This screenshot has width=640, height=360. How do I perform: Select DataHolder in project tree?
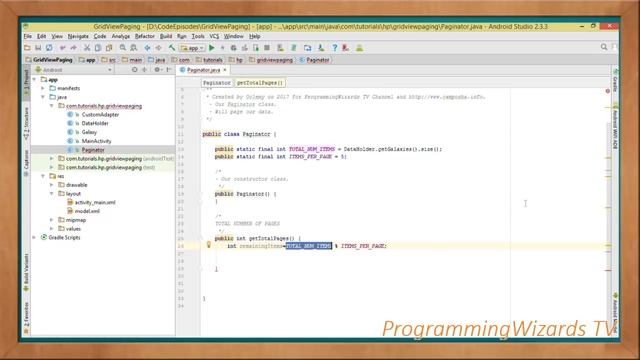[95, 123]
